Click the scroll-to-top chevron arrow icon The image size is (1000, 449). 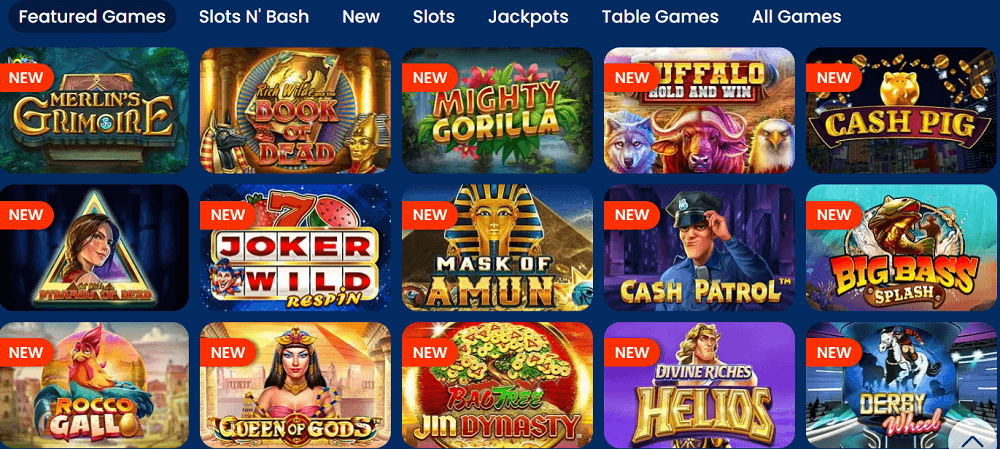973,441
